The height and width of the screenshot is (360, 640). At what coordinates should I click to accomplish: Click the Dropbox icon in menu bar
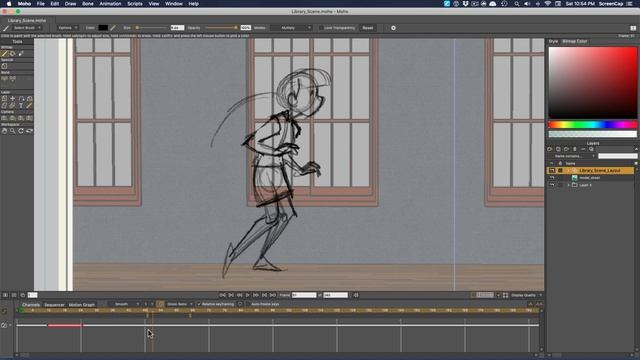[465, 4]
